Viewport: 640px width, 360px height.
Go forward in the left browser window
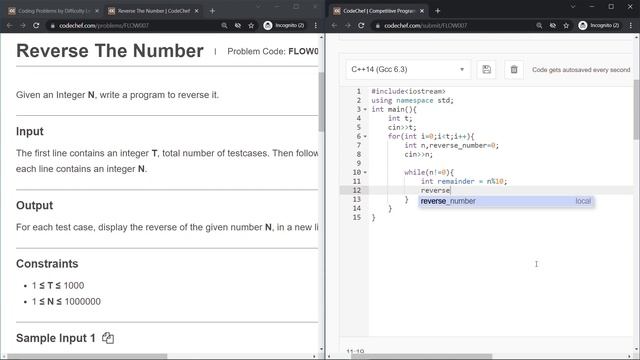click(22, 25)
